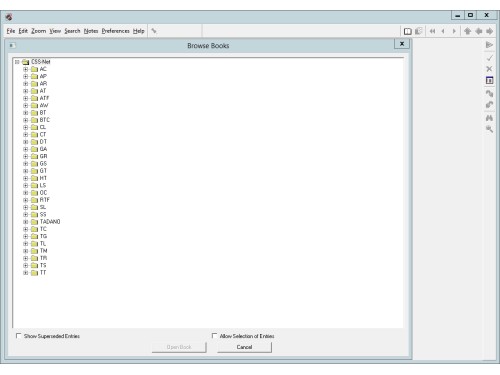Open the Search menu

tap(72, 31)
